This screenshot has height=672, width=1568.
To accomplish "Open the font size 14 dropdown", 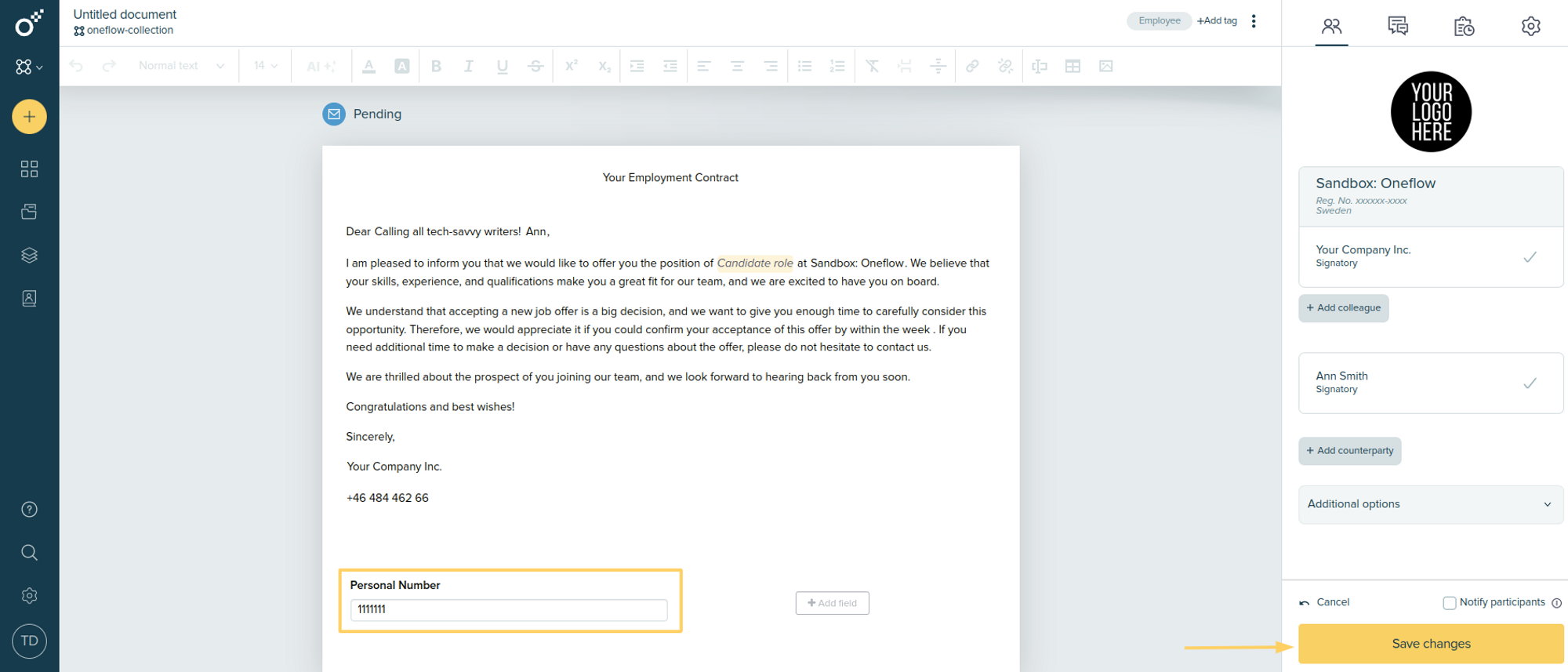I will click(x=266, y=66).
